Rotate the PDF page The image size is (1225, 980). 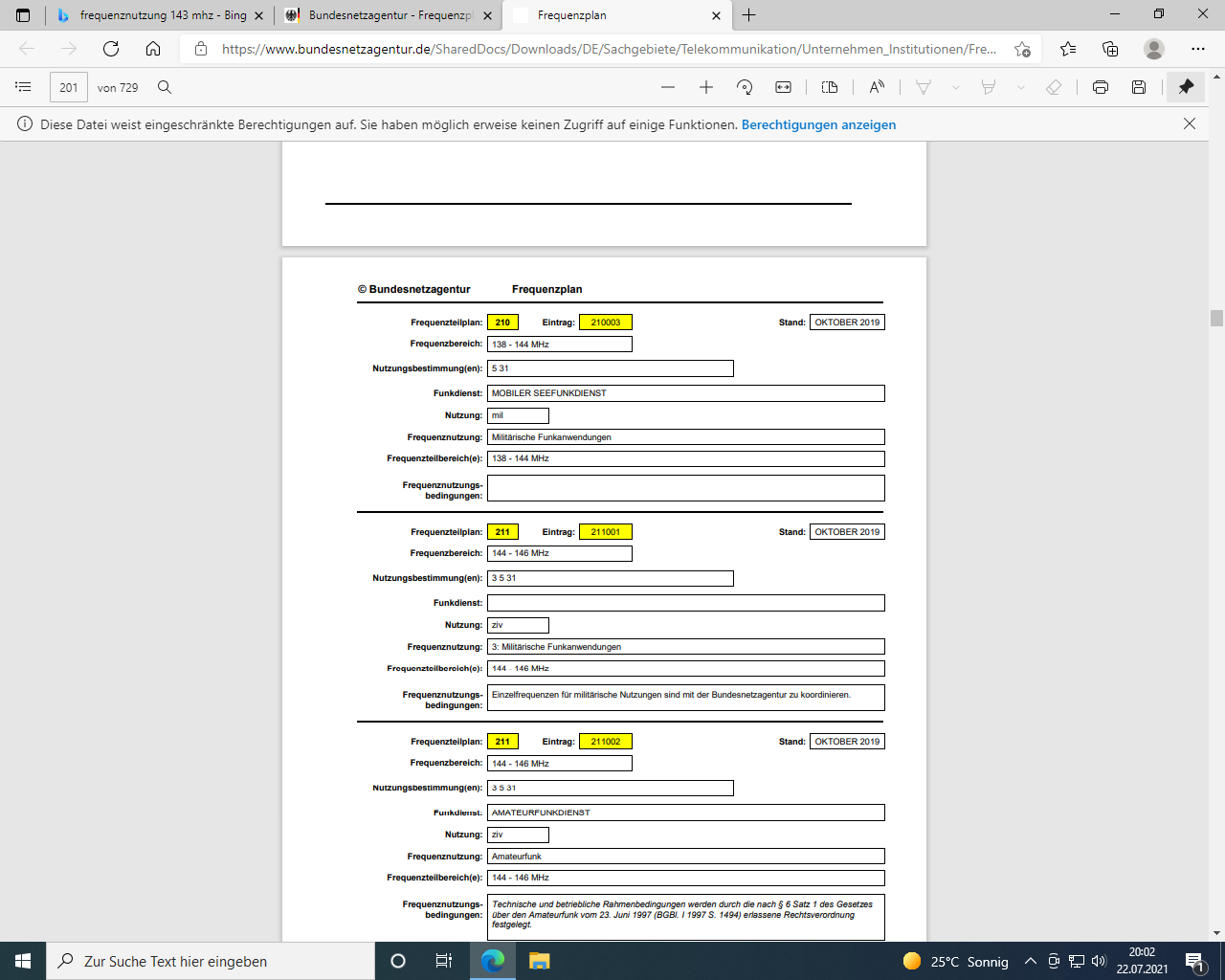745,87
